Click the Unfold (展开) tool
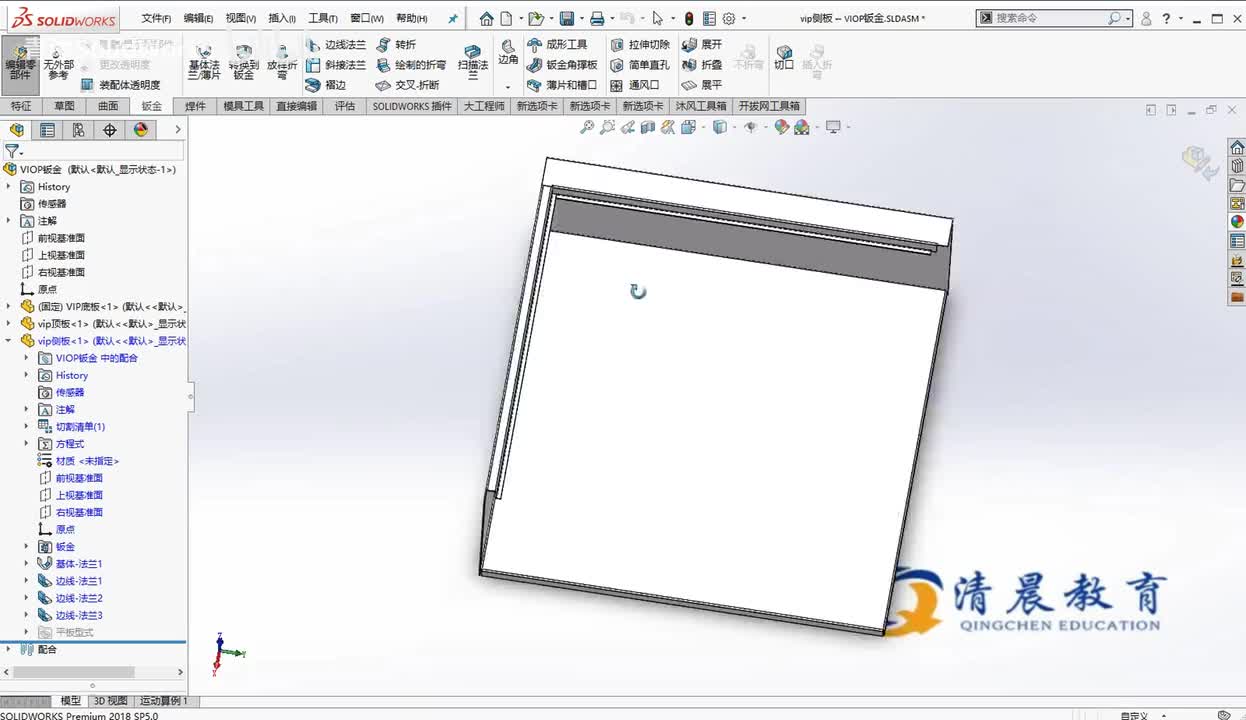The image size is (1246, 720). [702, 45]
